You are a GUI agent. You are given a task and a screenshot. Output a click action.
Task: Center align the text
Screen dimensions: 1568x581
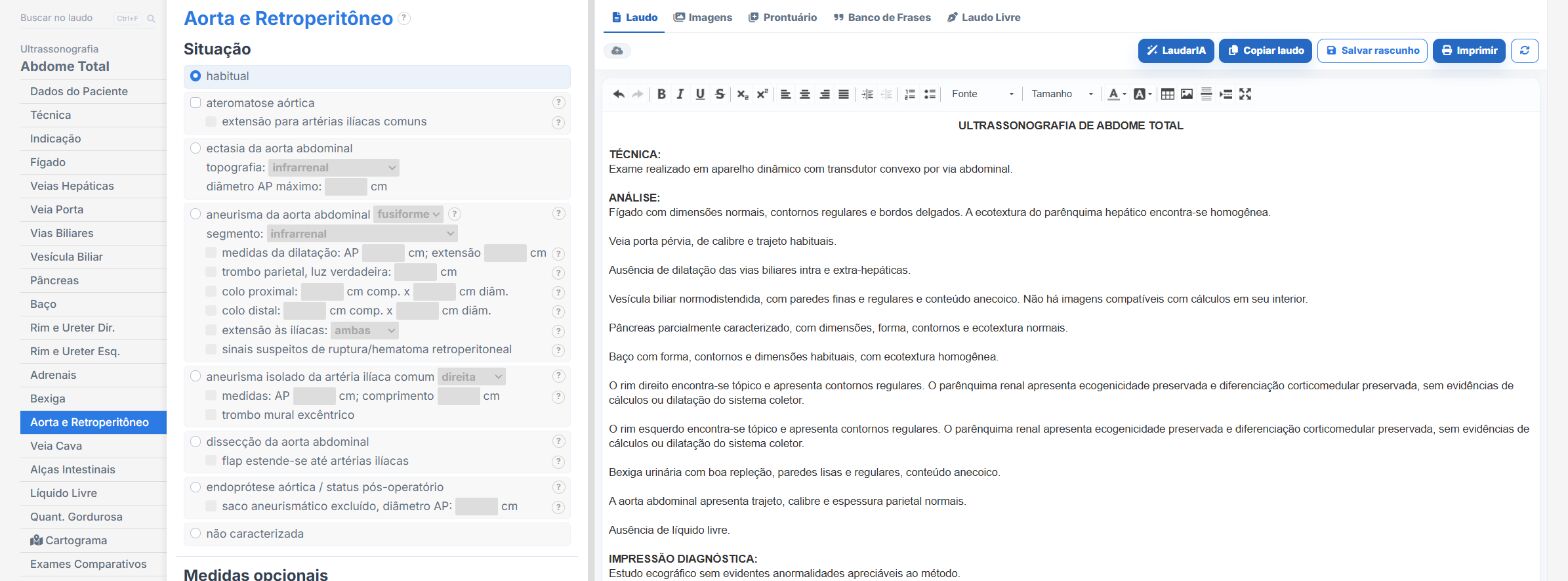[x=805, y=94]
